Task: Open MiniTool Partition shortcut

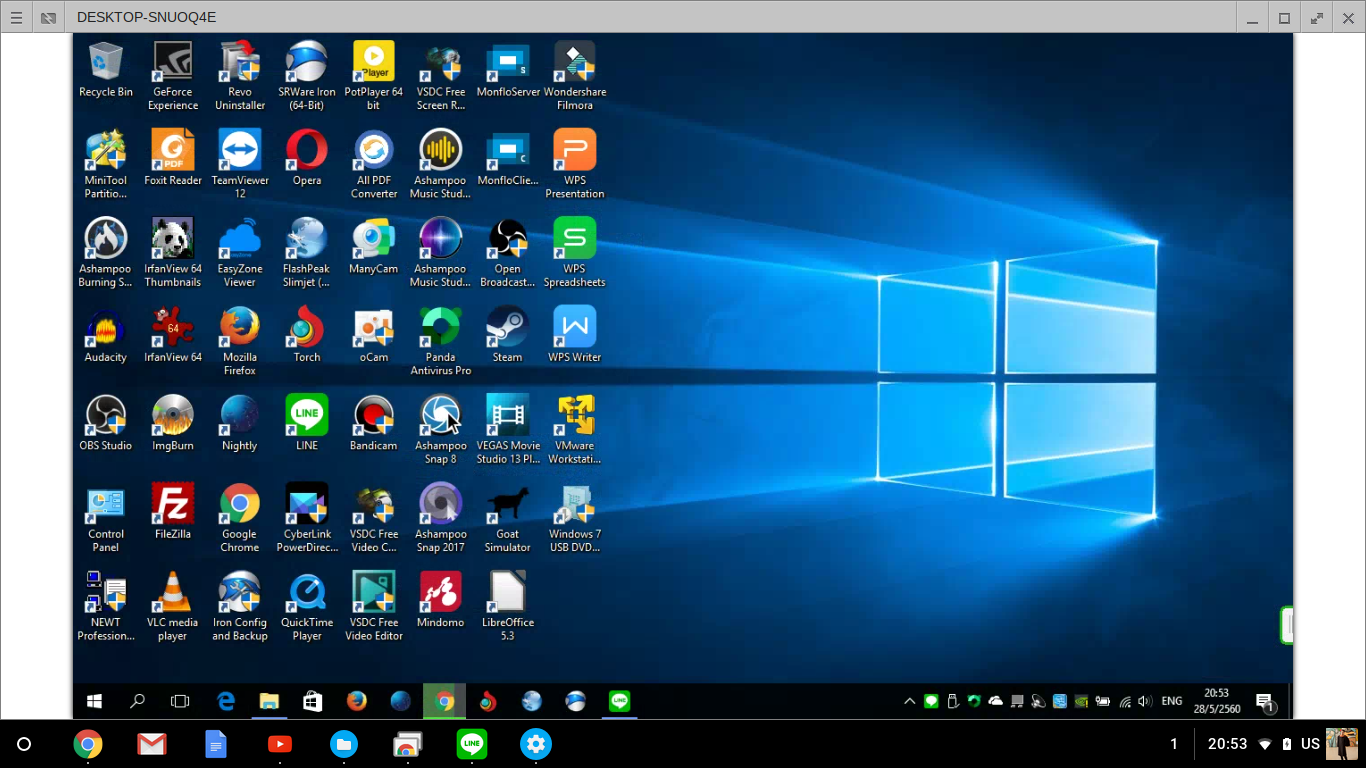Action: point(106,164)
